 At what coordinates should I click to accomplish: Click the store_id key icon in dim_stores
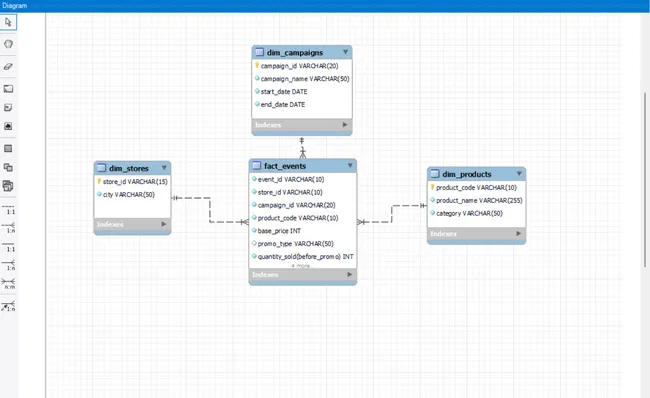pos(99,181)
